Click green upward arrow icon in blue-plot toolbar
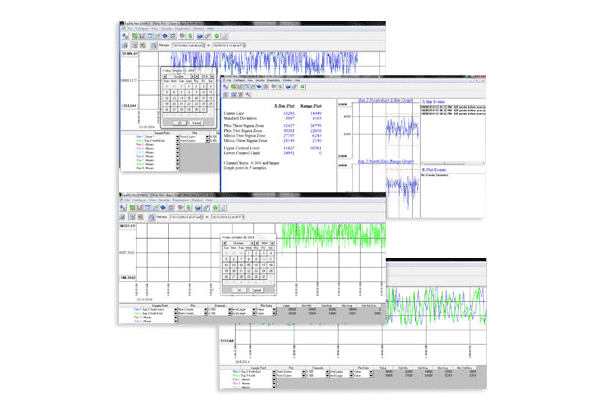 [x=190, y=36]
